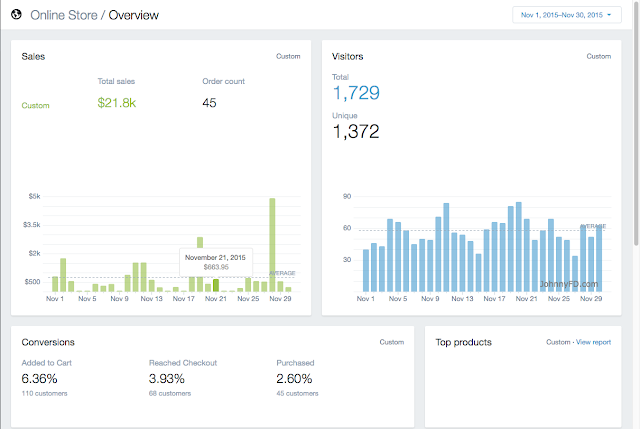Click the dropdown arrow in the date picker
The image size is (640, 429).
(609, 15)
